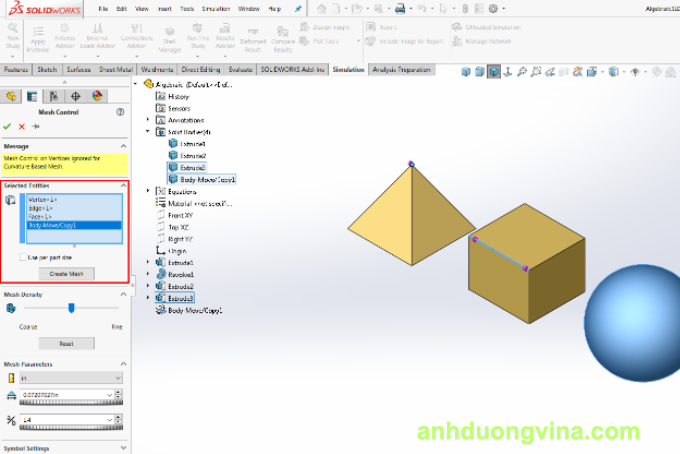Pin the Mesh Control panel with pushpin icon

pyautogui.click(x=36, y=127)
